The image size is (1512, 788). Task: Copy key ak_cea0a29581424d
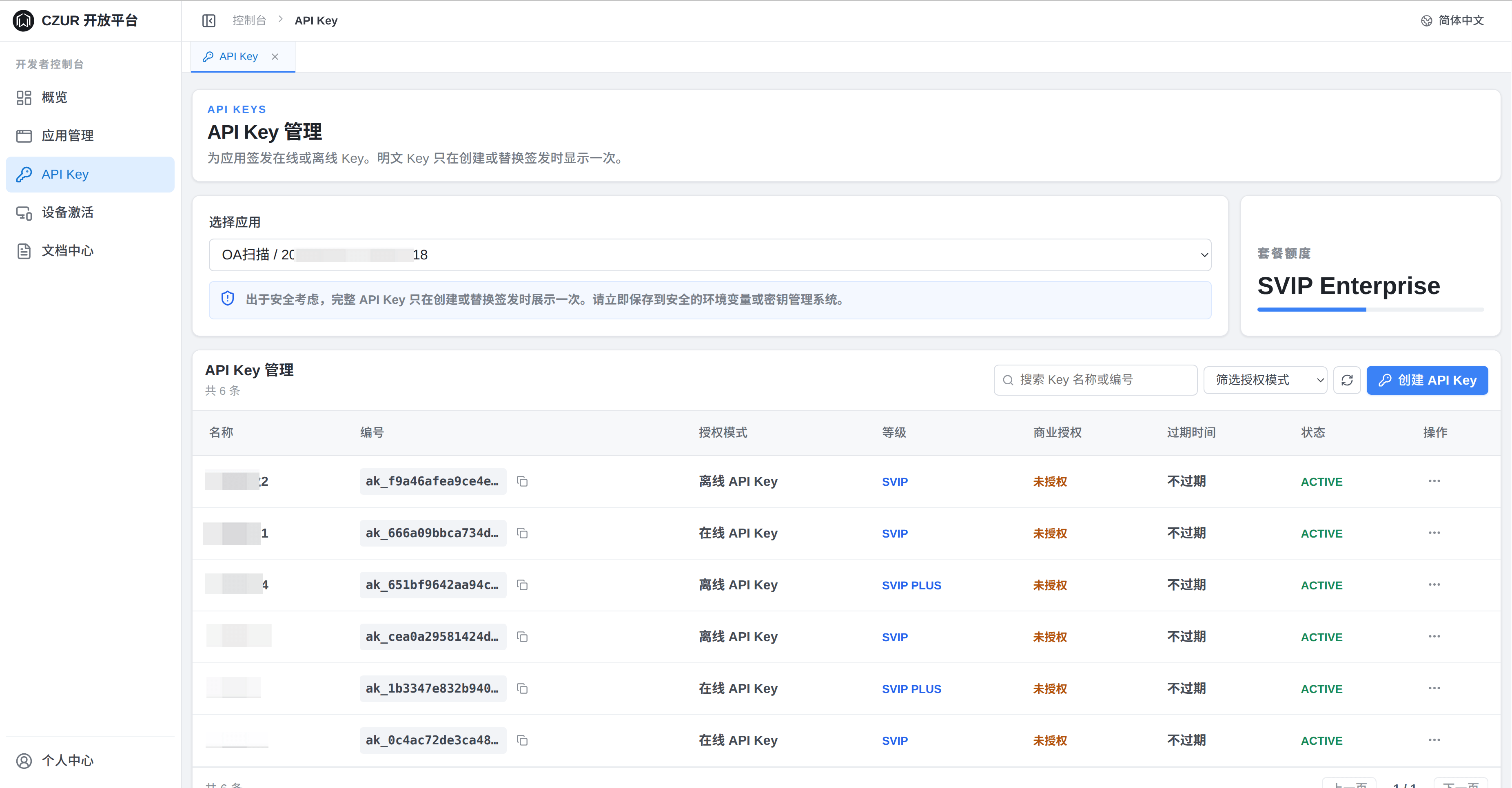pyautogui.click(x=522, y=637)
